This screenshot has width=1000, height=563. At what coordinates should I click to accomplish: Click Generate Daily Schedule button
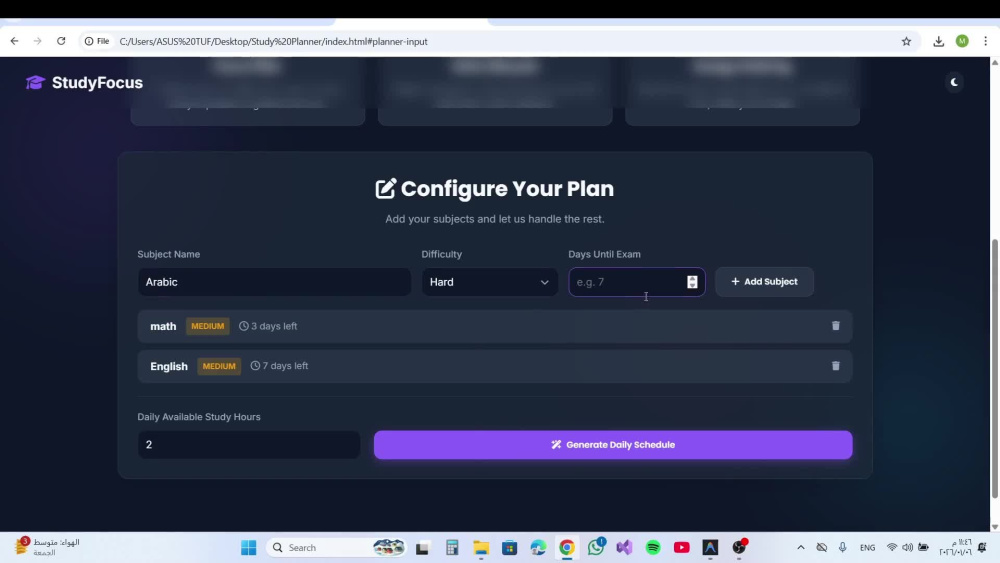point(613,444)
